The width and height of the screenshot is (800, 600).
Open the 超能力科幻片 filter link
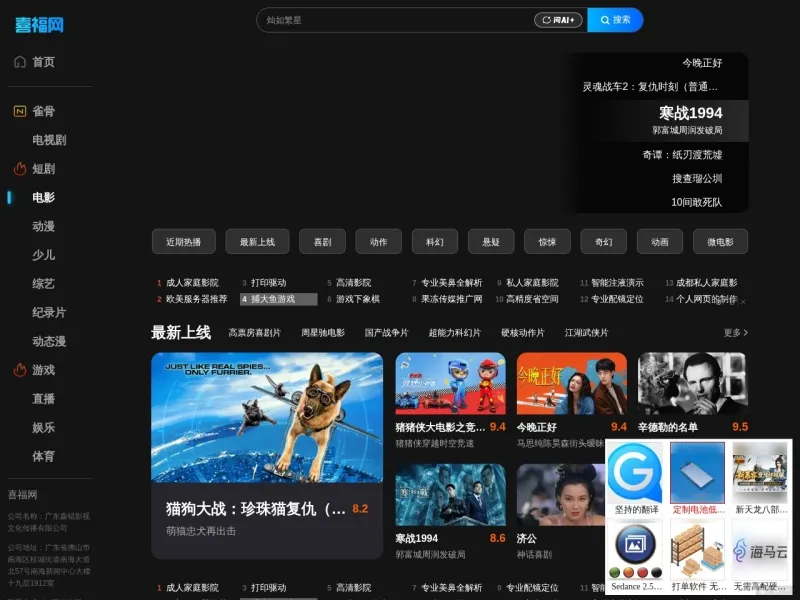coord(455,333)
